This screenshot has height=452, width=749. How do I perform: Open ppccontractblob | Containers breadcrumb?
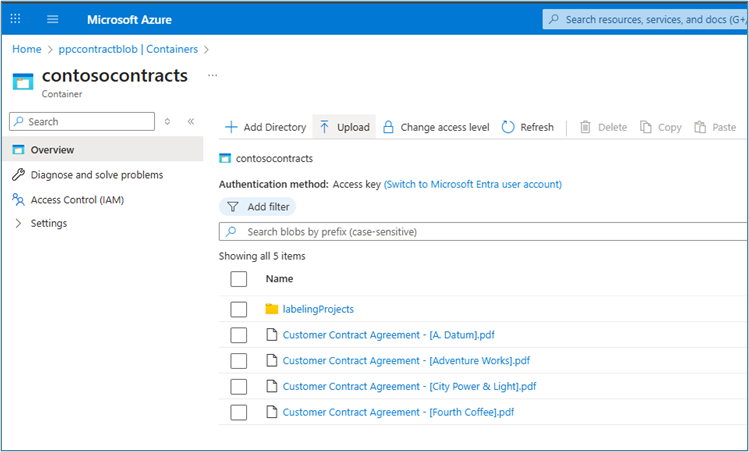pos(128,49)
